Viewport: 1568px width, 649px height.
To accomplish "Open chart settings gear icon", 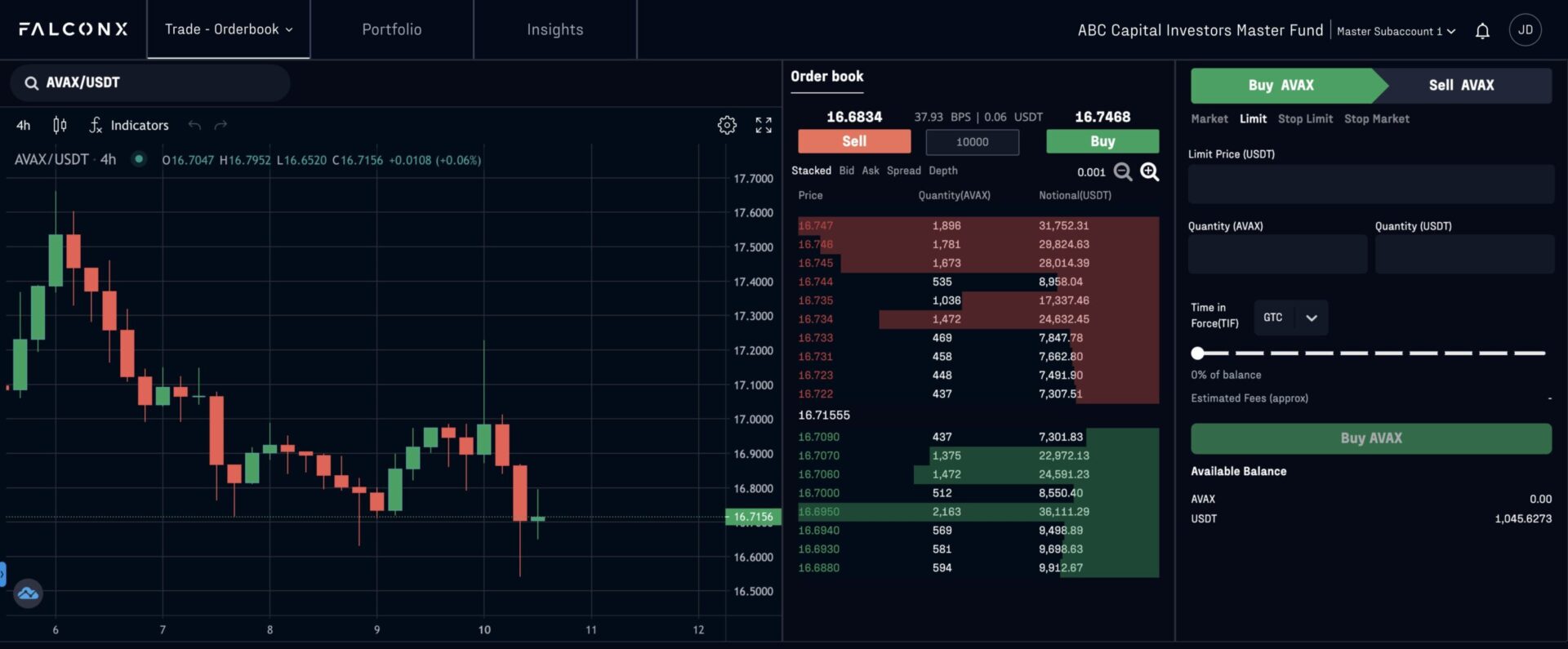I will click(x=727, y=125).
